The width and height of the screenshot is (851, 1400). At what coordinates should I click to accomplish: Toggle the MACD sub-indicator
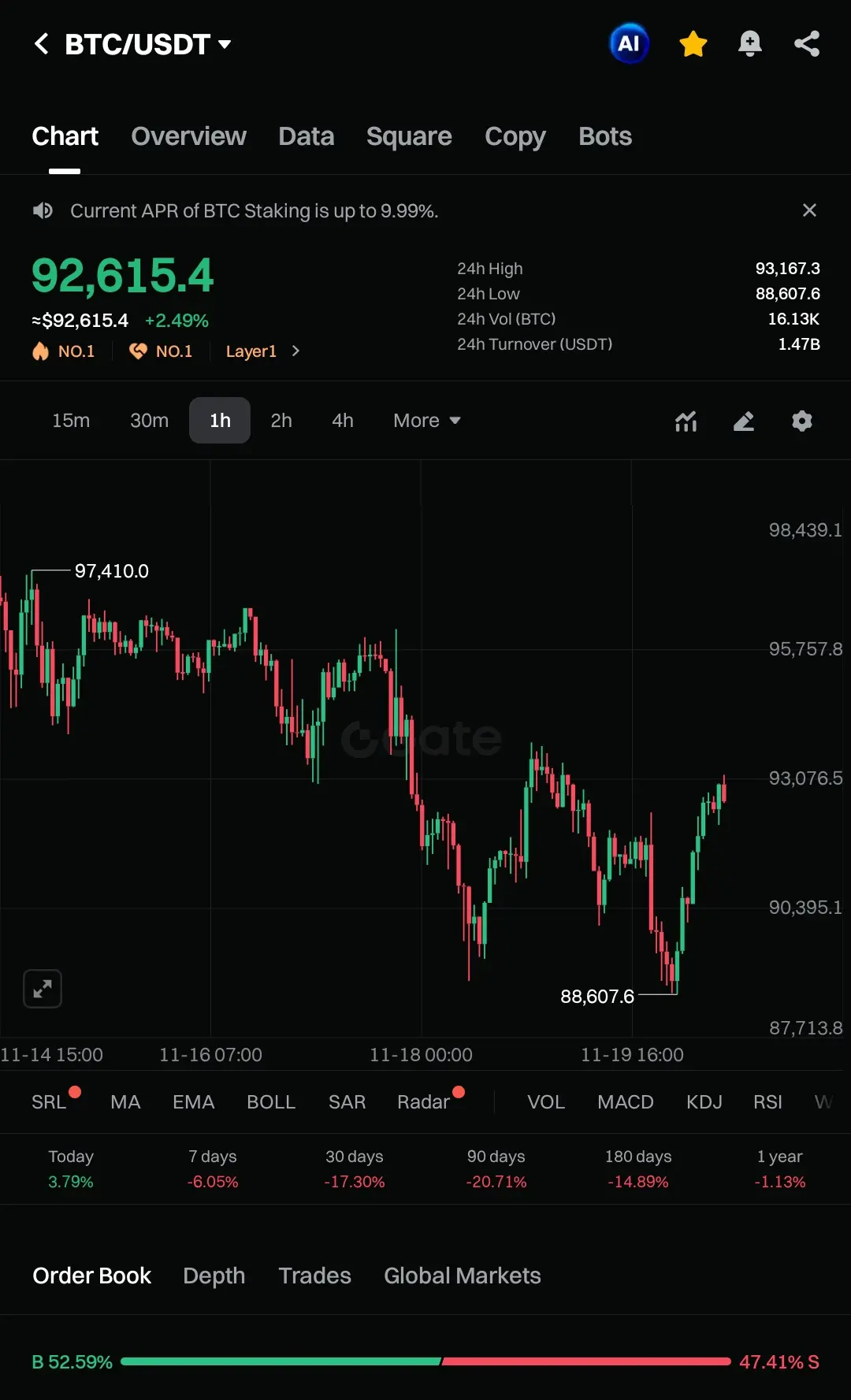click(x=626, y=1102)
